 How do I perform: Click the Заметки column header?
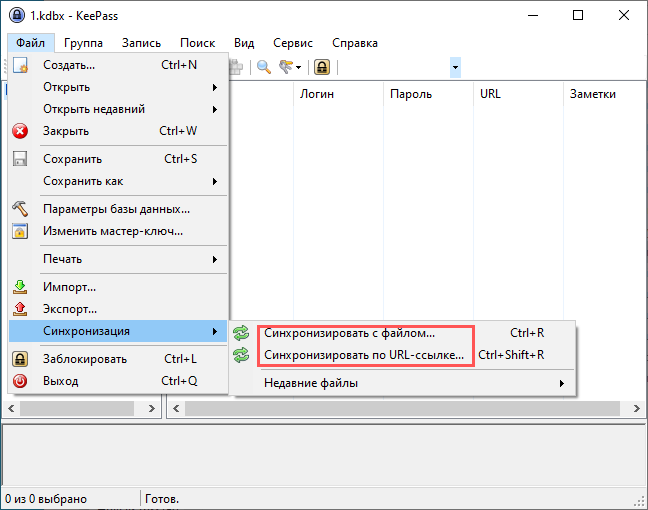click(605, 94)
